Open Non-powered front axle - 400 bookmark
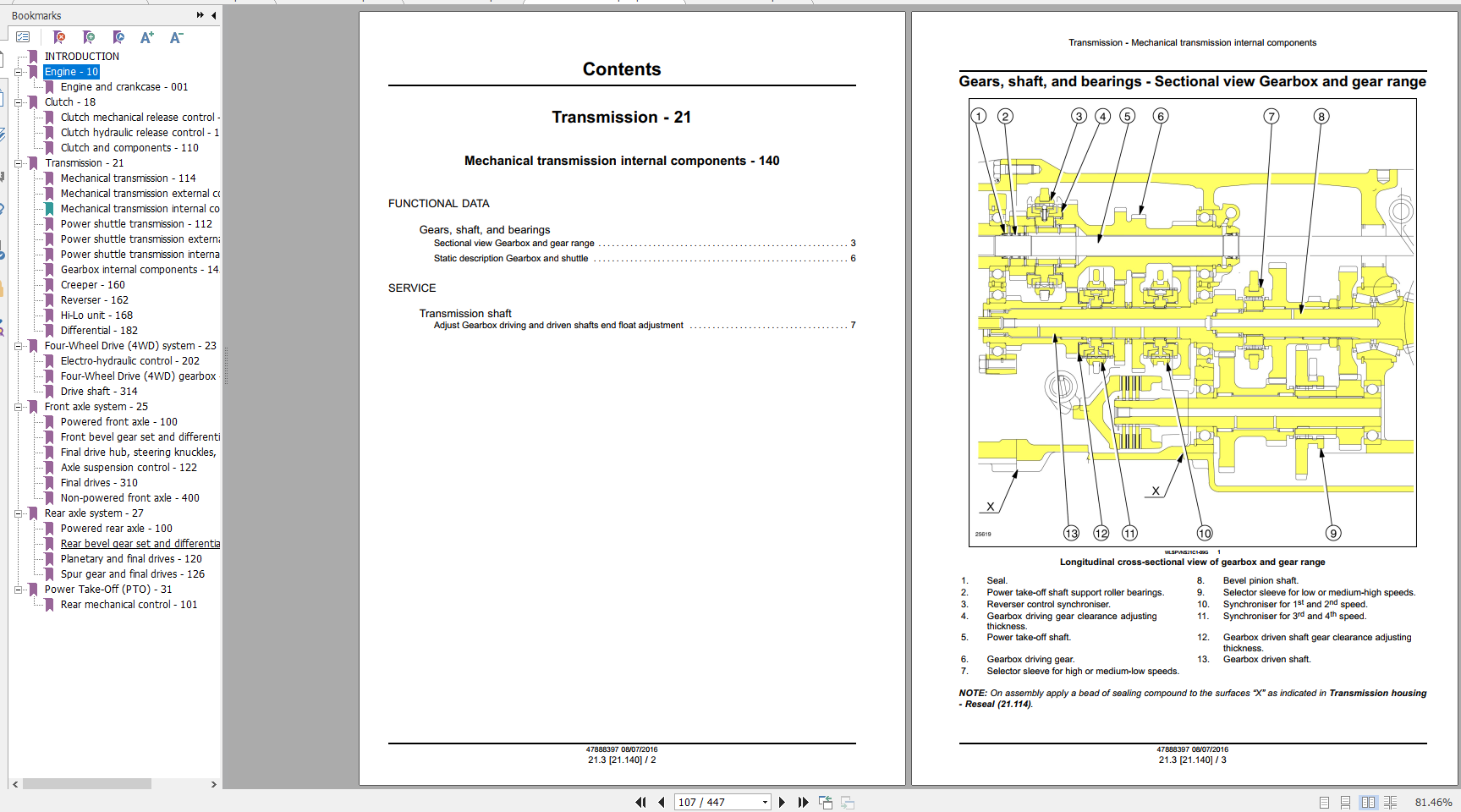The image size is (1461, 812). (x=129, y=498)
